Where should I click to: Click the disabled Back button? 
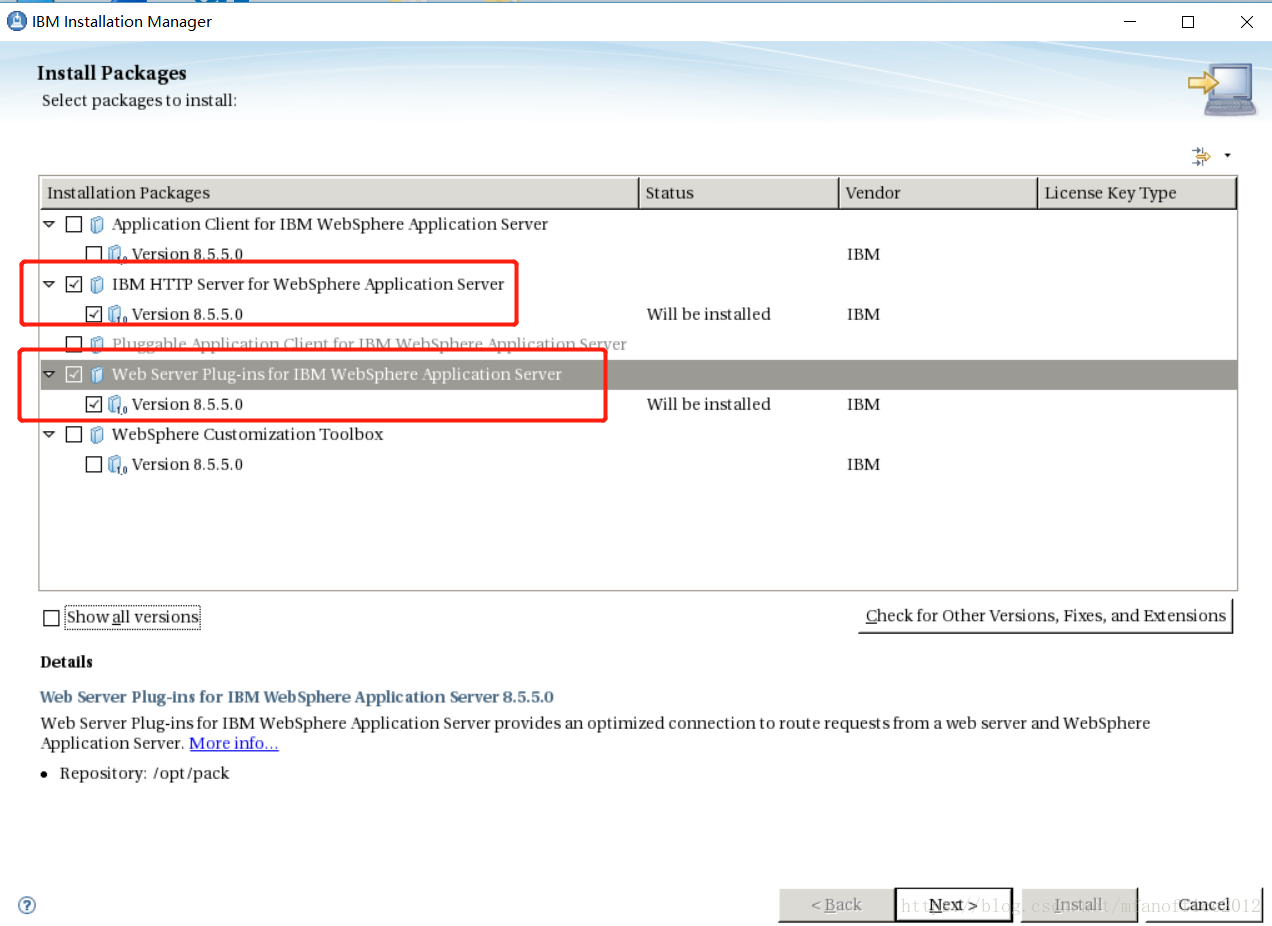836,905
